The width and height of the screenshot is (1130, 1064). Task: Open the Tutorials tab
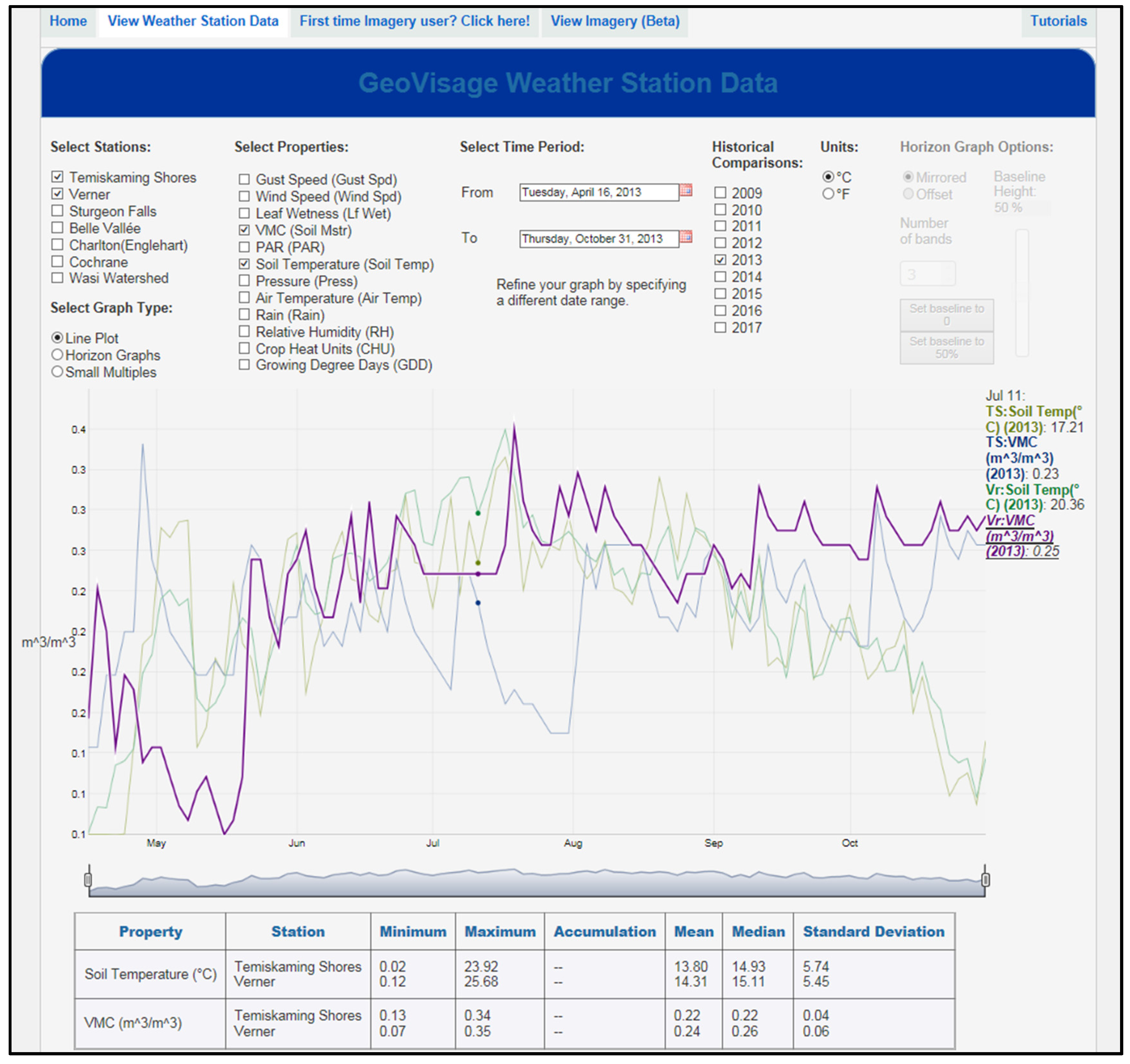pyautogui.click(x=1059, y=21)
